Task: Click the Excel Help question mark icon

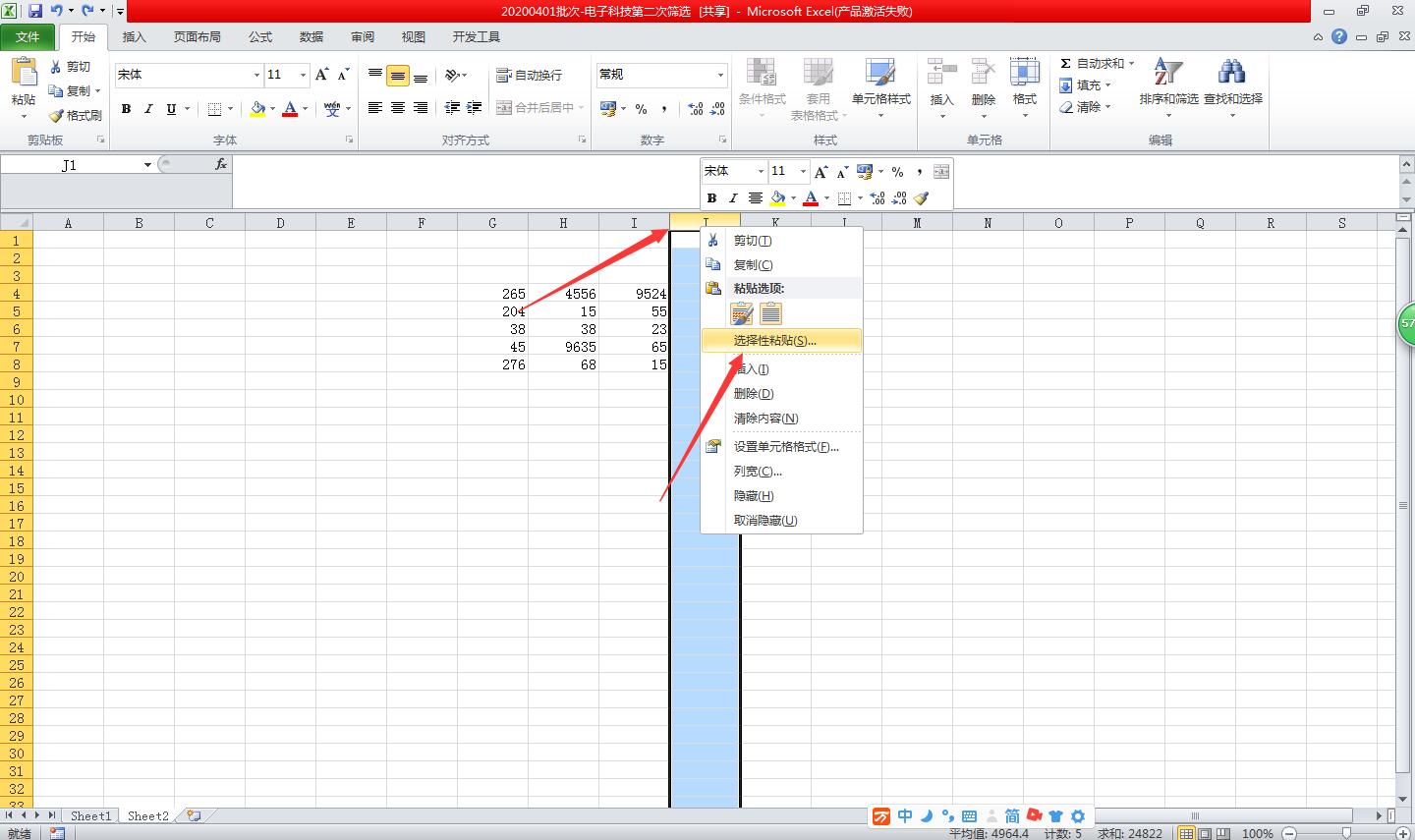Action: (1338, 36)
